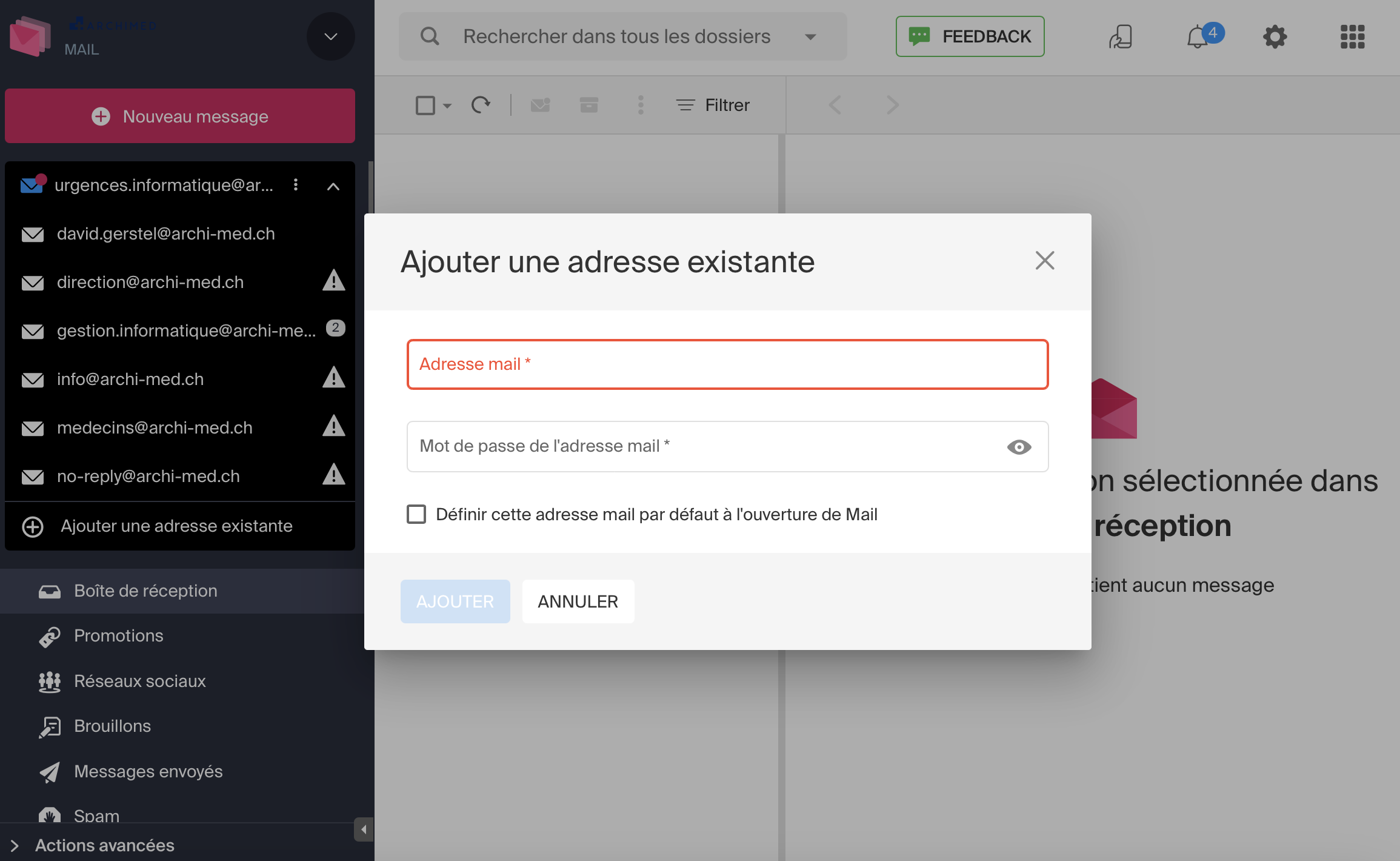Open the Brouillons folder
This screenshot has width=1400, height=861.
pos(112,726)
